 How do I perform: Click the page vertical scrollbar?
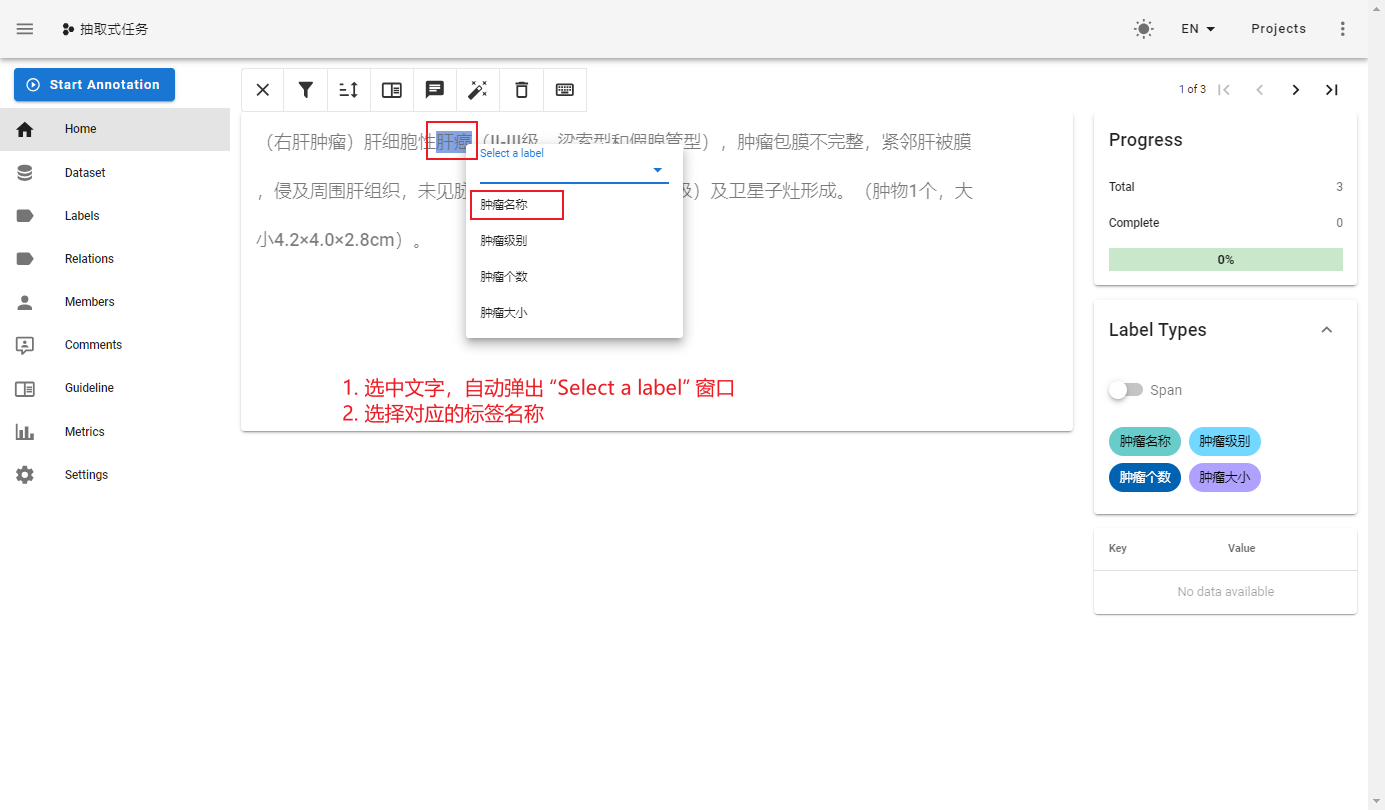[1376, 405]
